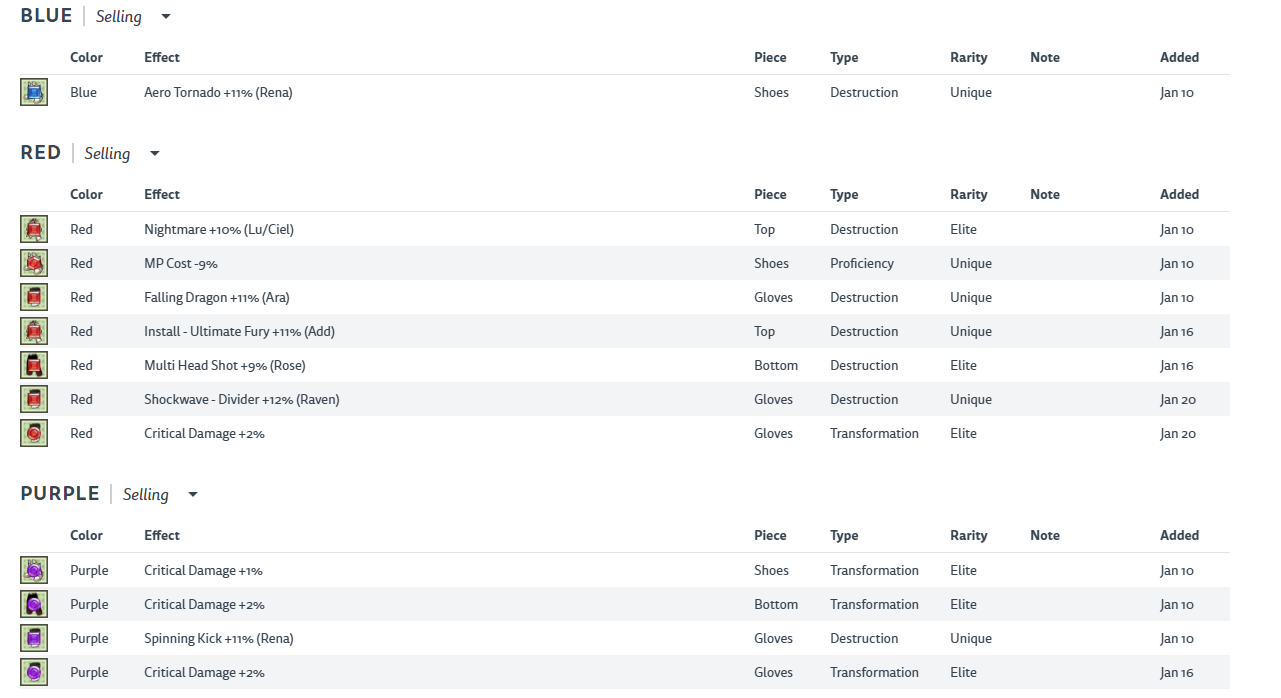Click the purple bottom icon, Jan 10 row
This screenshot has height=698, width=1281.
point(34,604)
